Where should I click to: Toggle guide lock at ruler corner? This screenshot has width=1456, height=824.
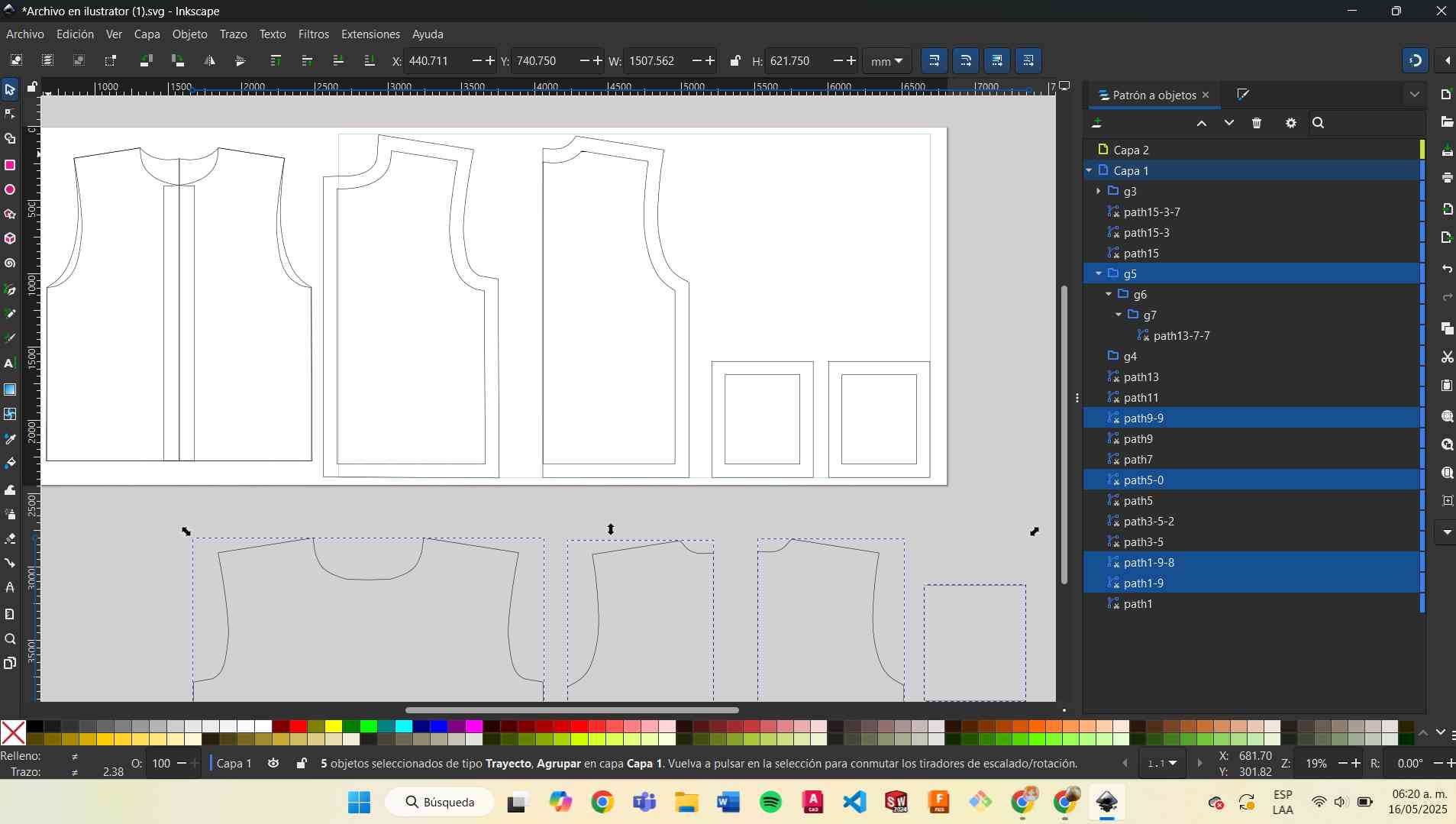point(32,87)
